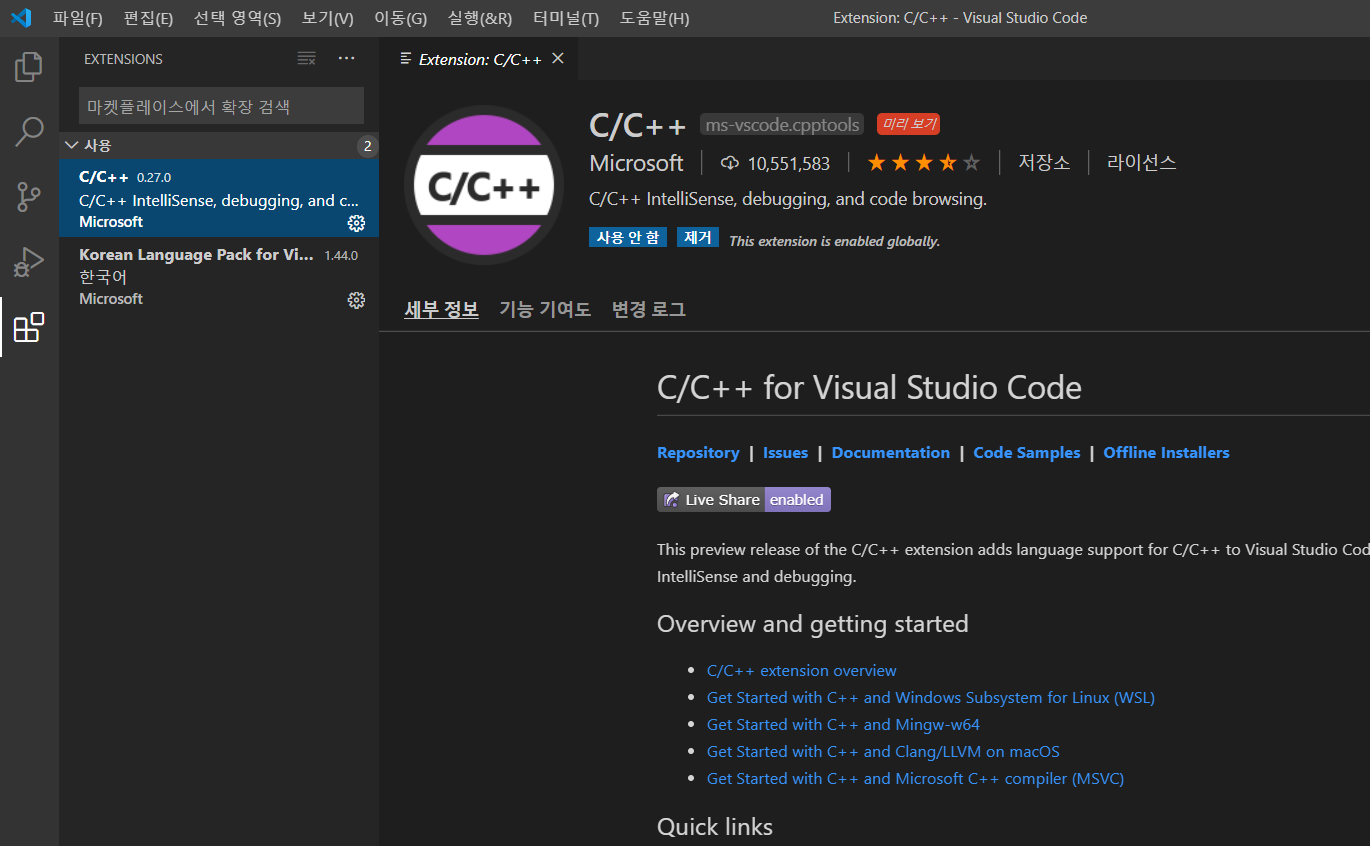
Task: Open the 보기(V) menu
Action: 328,18
